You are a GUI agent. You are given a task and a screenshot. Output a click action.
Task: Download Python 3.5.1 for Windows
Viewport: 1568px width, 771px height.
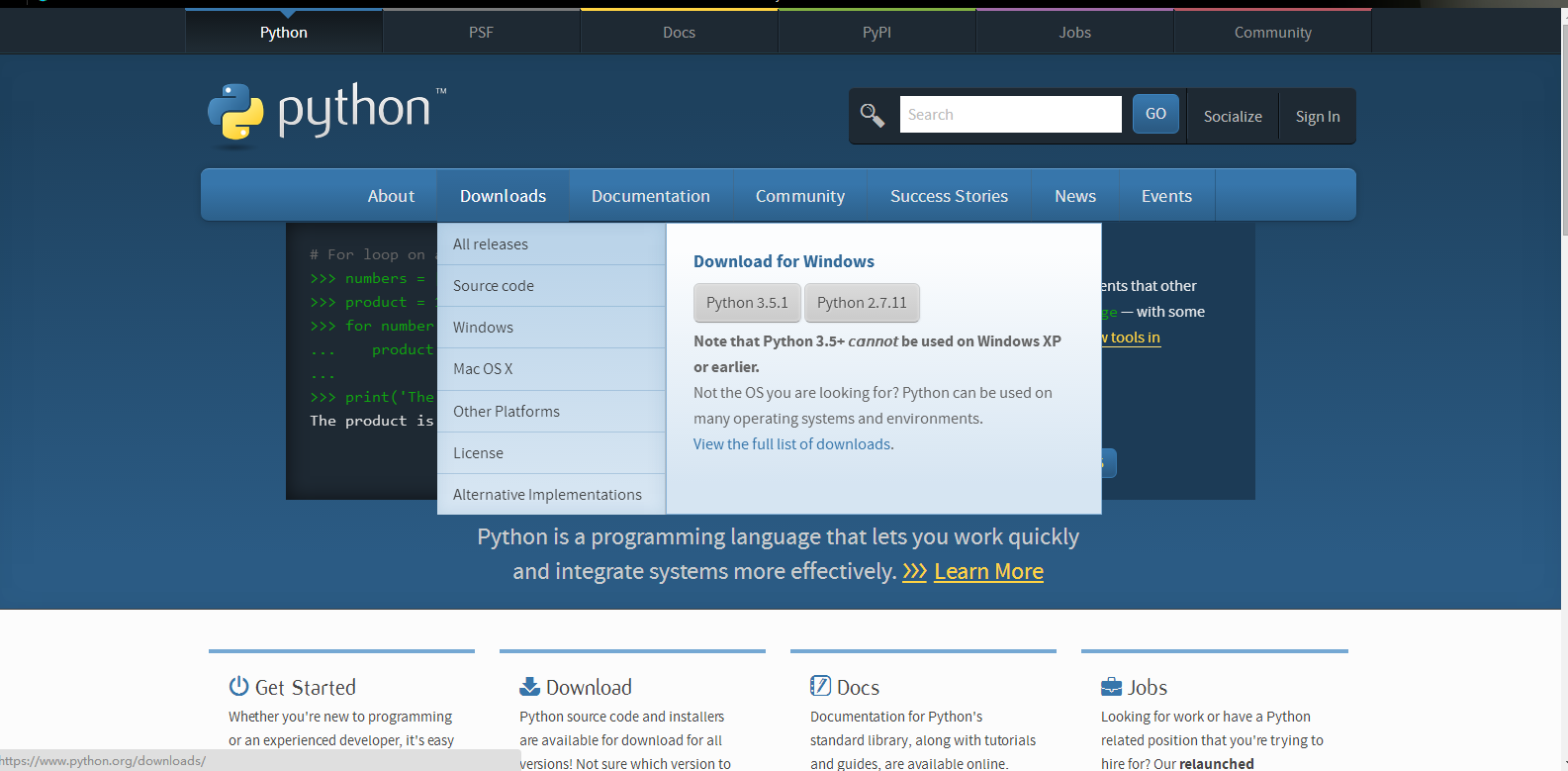pos(747,303)
